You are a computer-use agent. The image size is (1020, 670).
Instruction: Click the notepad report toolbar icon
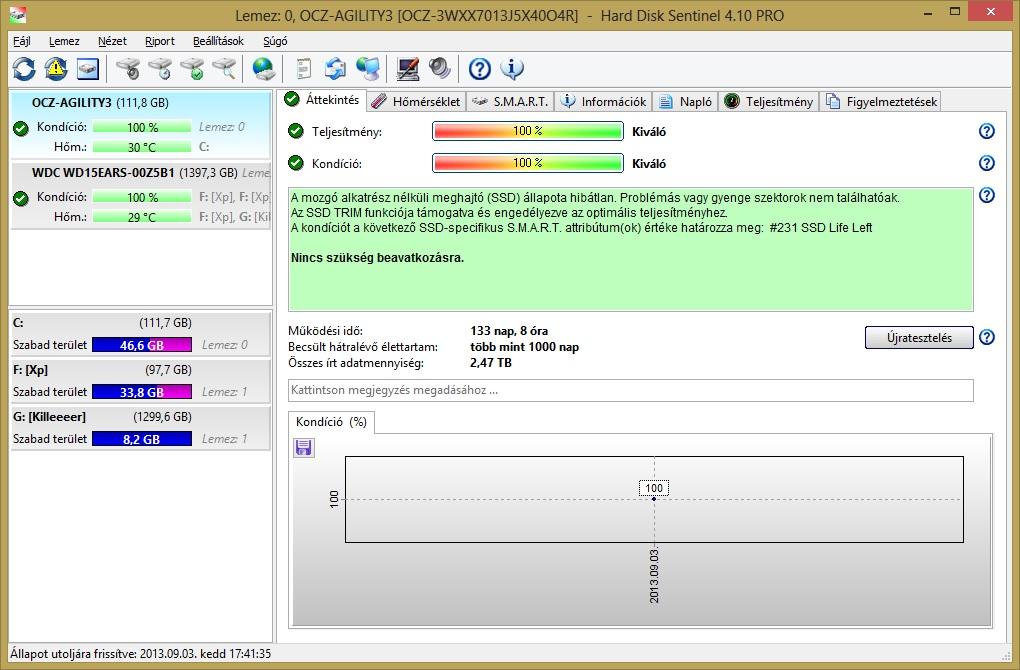(x=303, y=69)
